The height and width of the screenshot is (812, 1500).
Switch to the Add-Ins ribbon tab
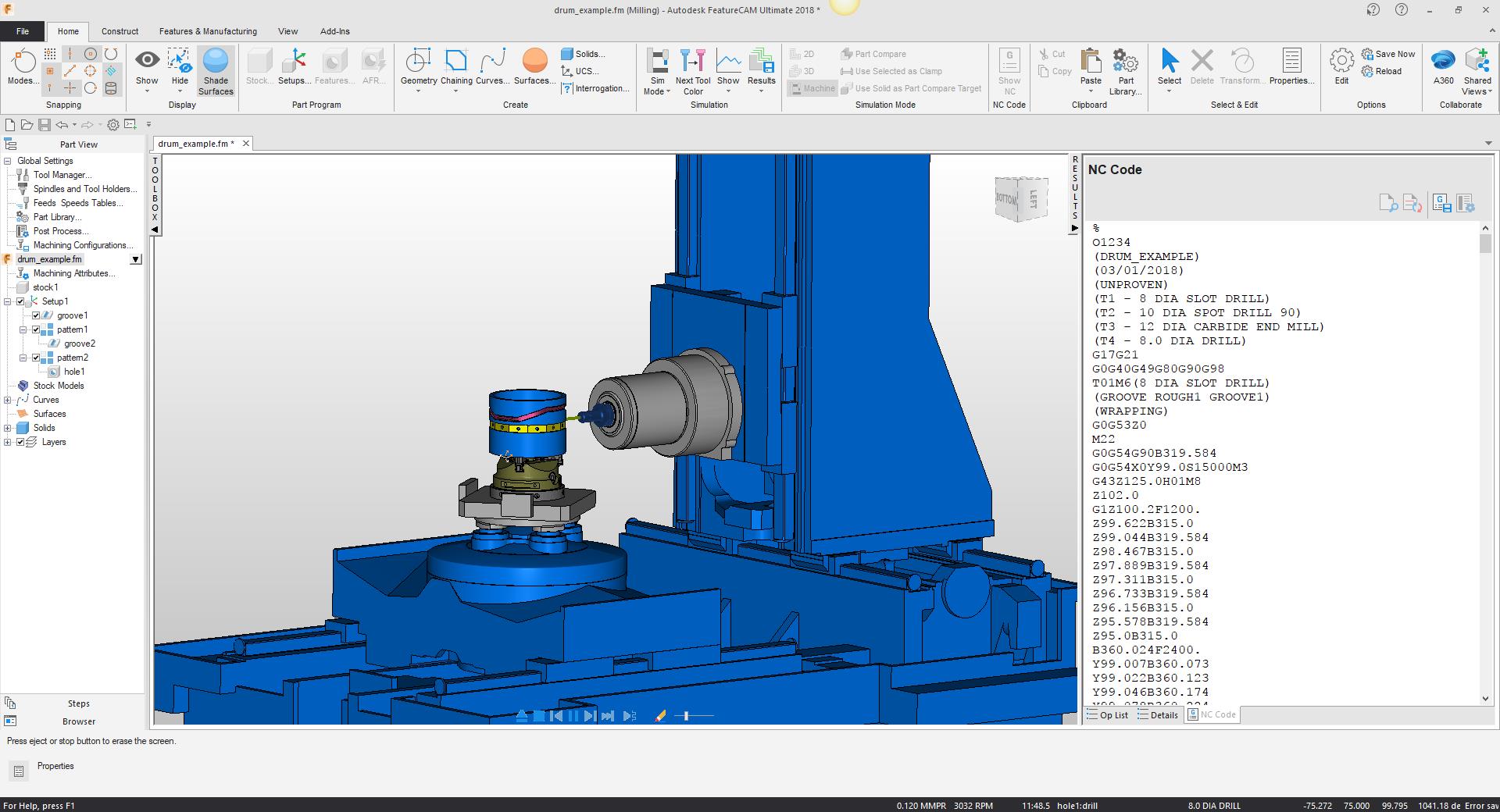click(334, 31)
